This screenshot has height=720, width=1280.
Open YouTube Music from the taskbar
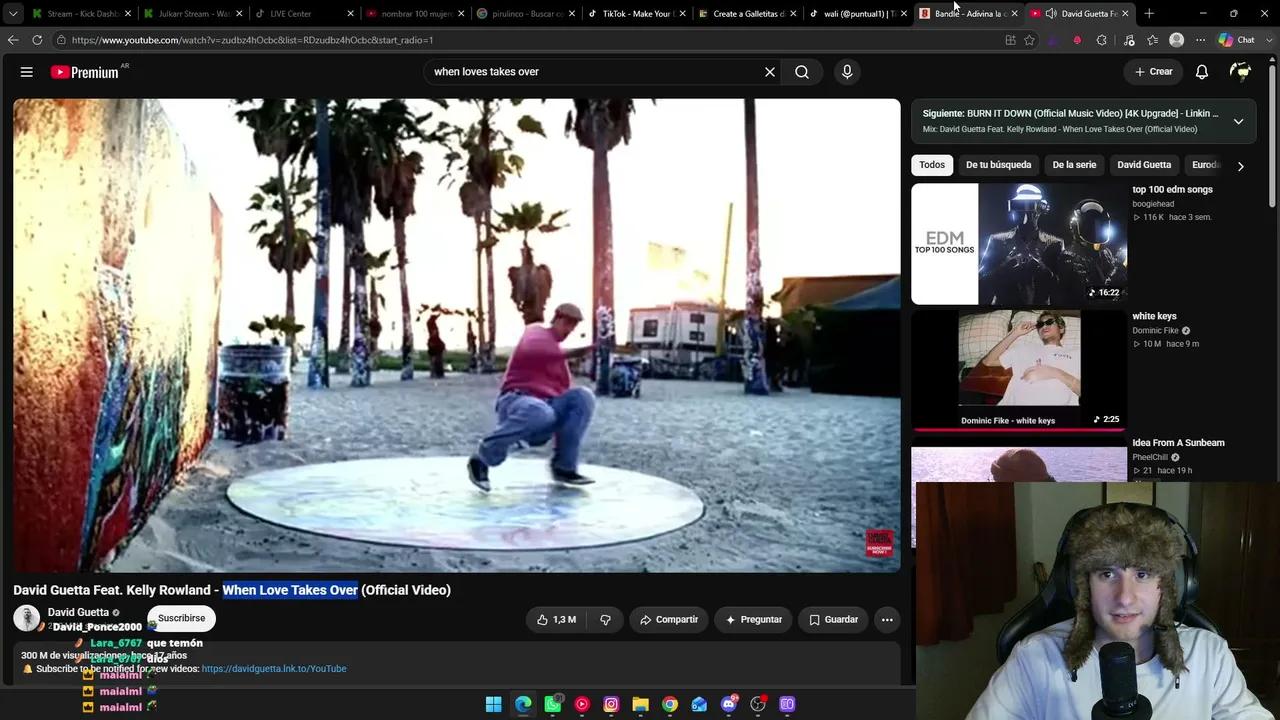point(582,704)
